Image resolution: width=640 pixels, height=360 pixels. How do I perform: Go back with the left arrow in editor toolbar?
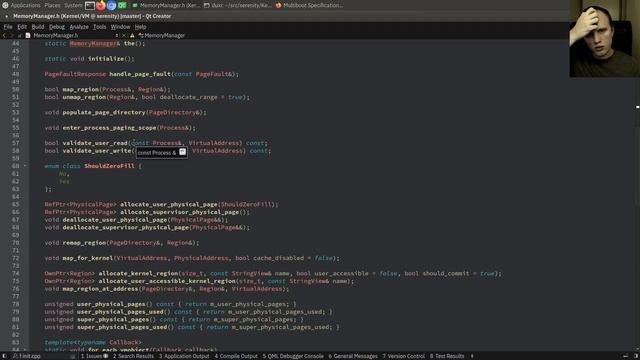(x=4, y=36)
